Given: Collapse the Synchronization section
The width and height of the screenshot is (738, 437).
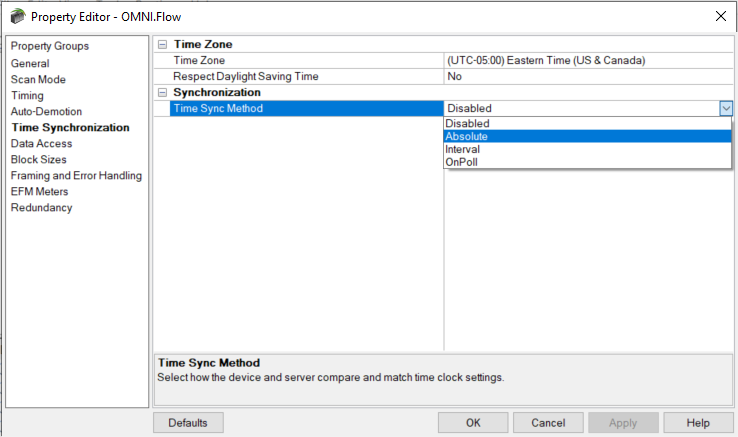Looking at the screenshot, I should click(162, 93).
